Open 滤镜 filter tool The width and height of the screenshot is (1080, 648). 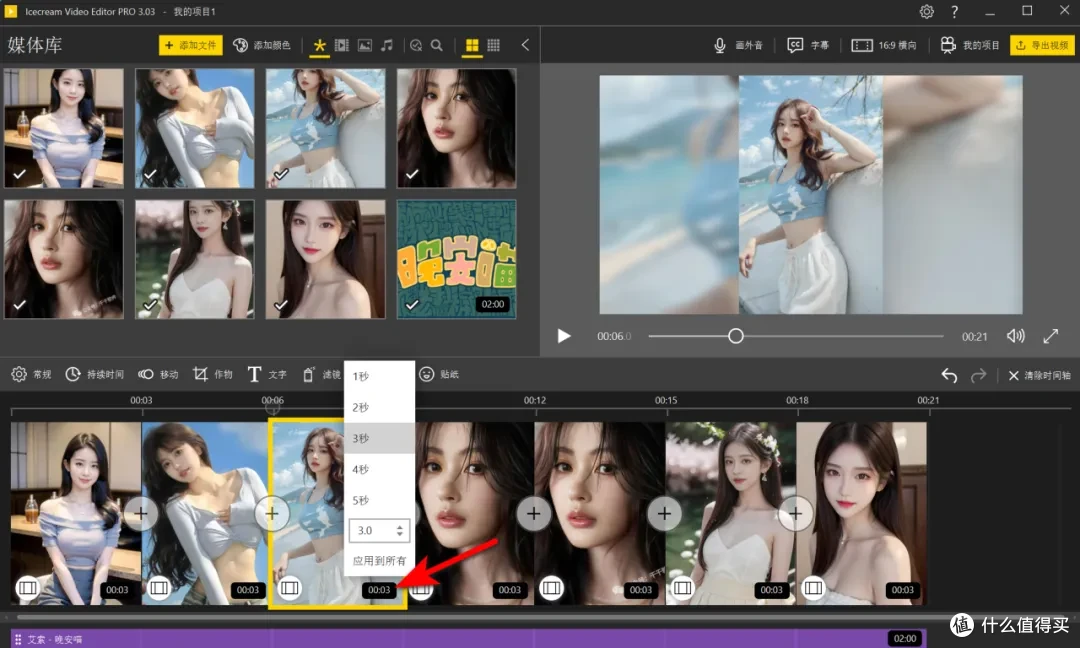(x=322, y=374)
